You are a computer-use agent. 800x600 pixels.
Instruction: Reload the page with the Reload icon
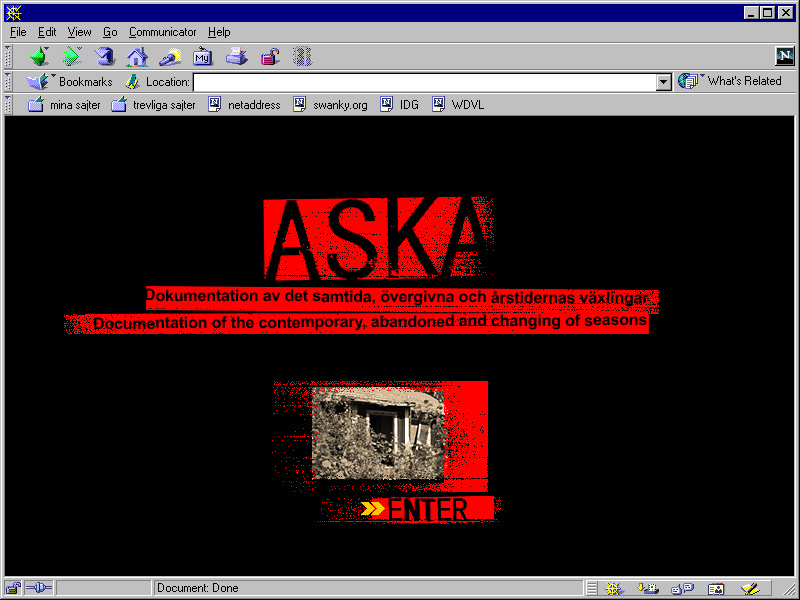pyautogui.click(x=104, y=57)
